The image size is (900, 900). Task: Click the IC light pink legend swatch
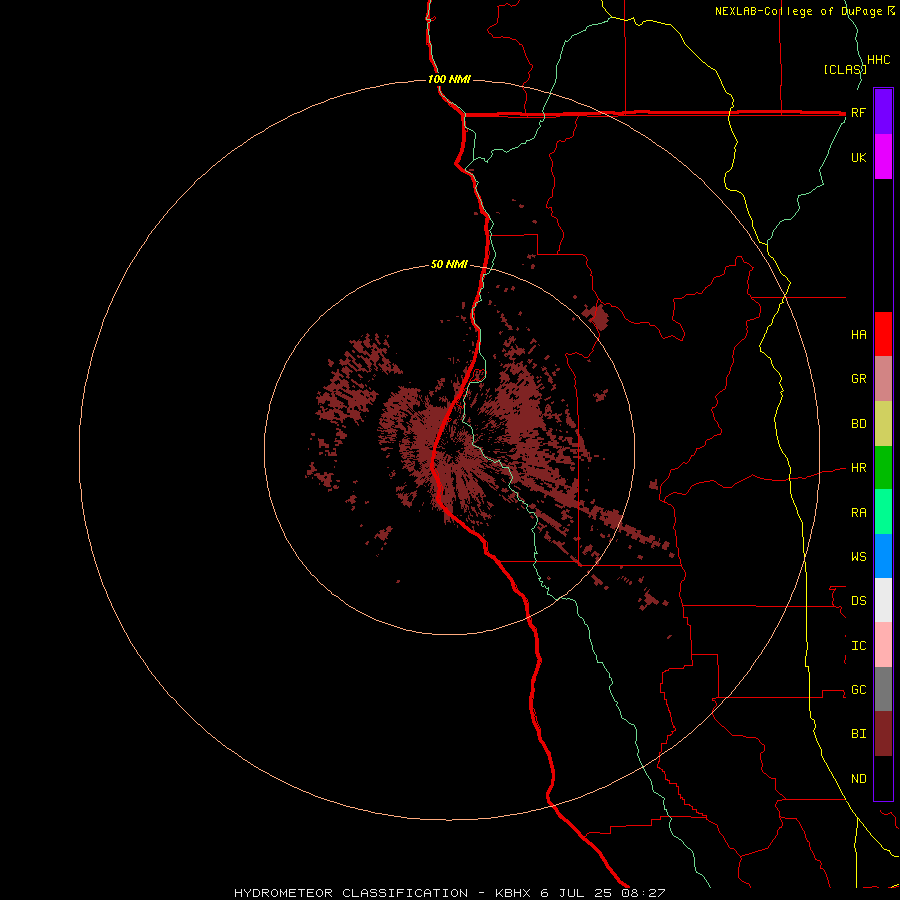tap(883, 645)
